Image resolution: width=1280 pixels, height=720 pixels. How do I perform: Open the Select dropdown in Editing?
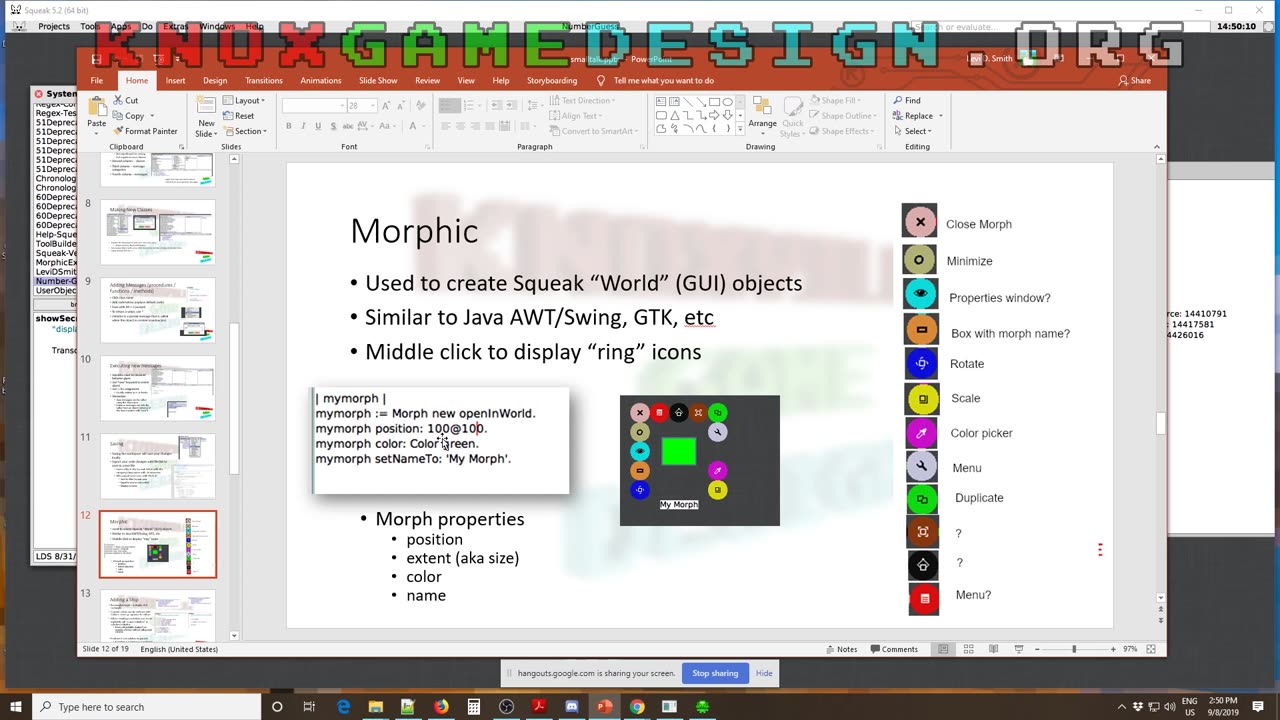(913, 131)
